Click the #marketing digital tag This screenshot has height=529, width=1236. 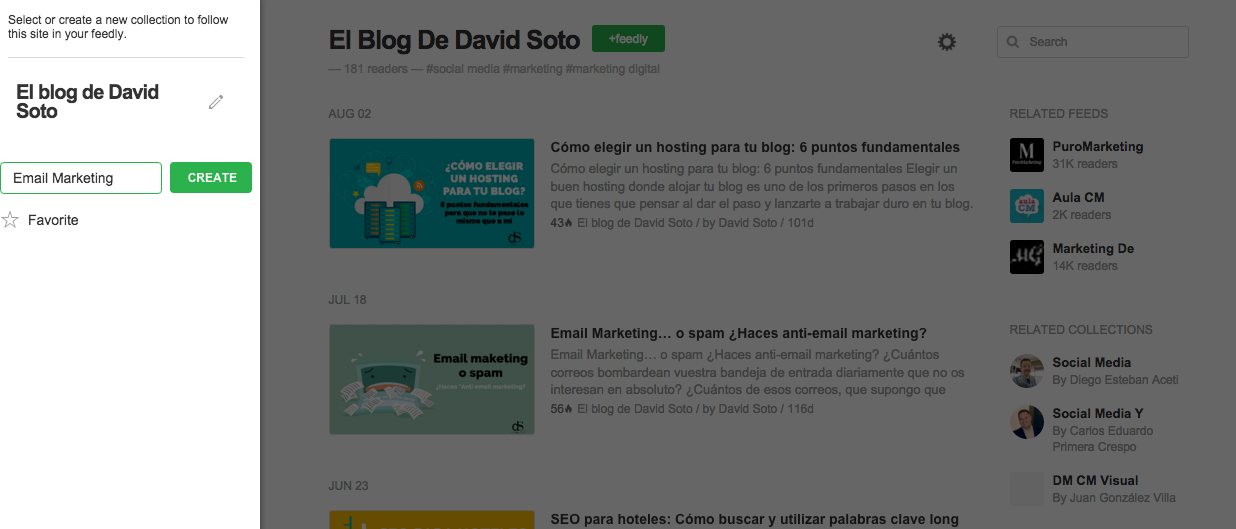point(612,69)
